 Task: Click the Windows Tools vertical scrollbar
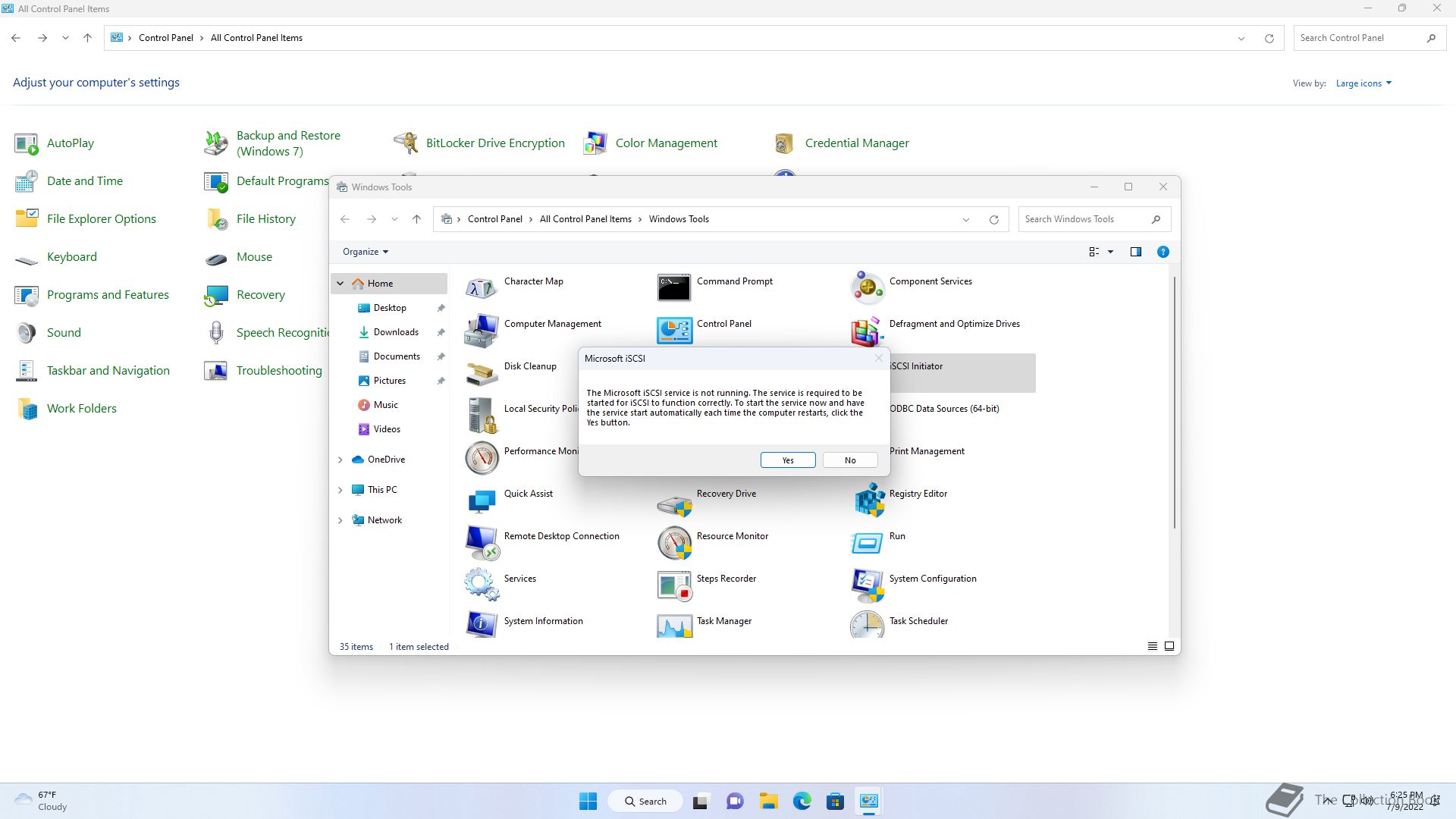1175,402
